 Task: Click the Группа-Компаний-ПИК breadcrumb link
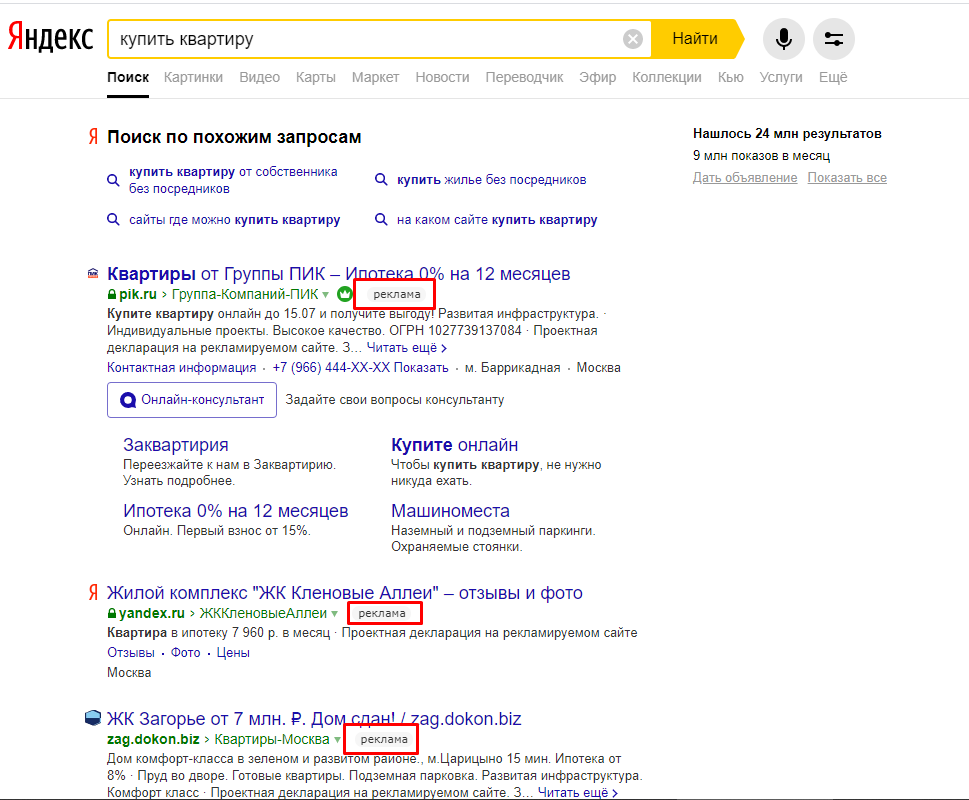click(x=245, y=294)
